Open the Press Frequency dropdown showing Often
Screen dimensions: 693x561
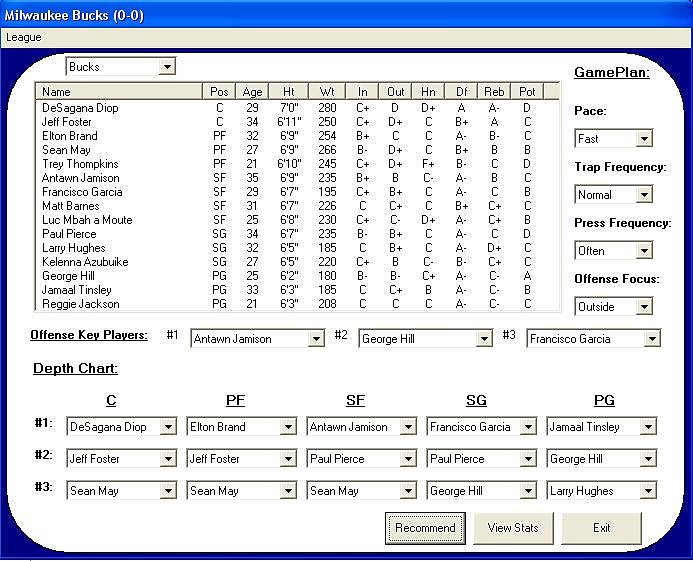(613, 251)
